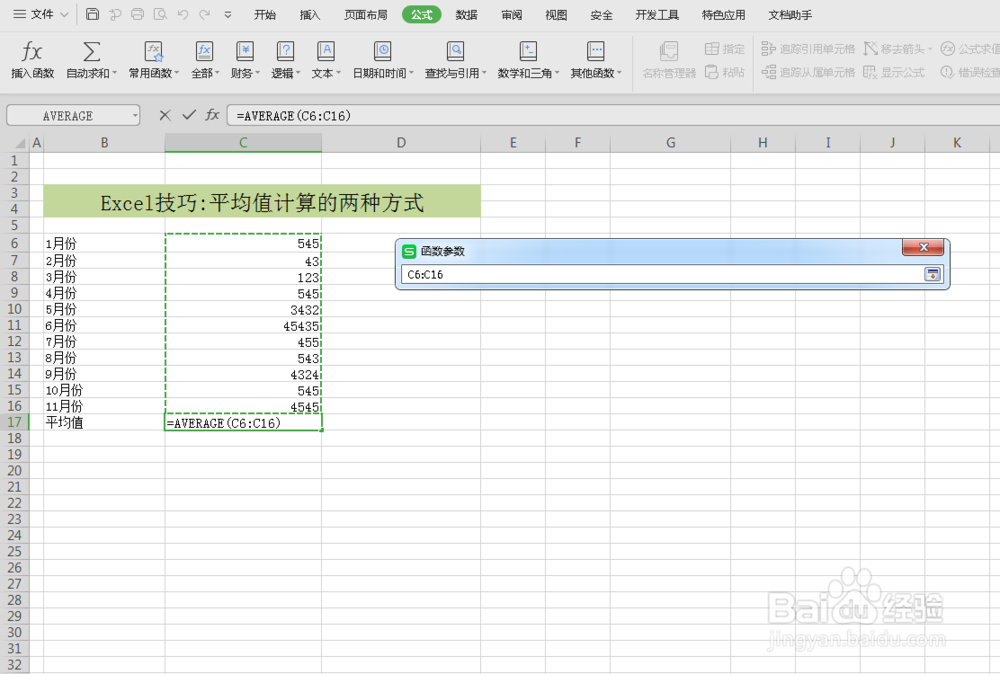Switch to the 安全 (Security) tab

click(601, 15)
